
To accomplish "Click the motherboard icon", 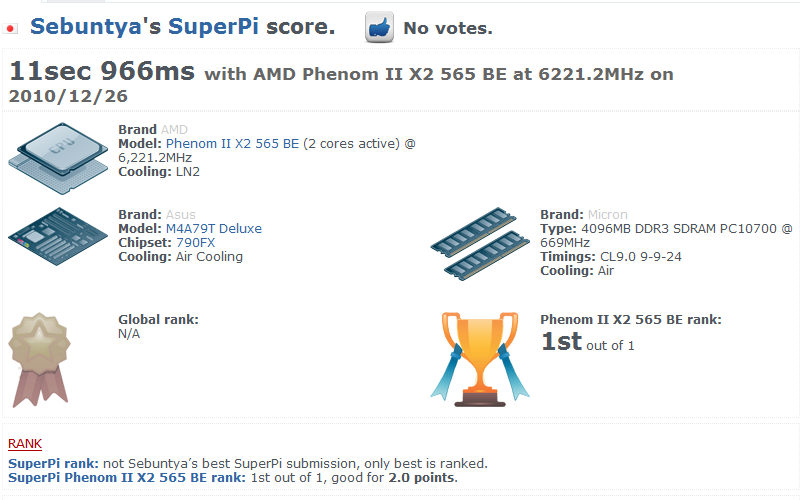I will 58,236.
